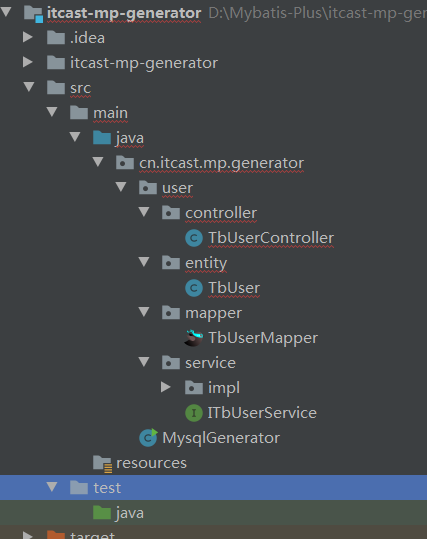Select the entity package label
Viewport: 427px width, 539px height.
coord(206,263)
